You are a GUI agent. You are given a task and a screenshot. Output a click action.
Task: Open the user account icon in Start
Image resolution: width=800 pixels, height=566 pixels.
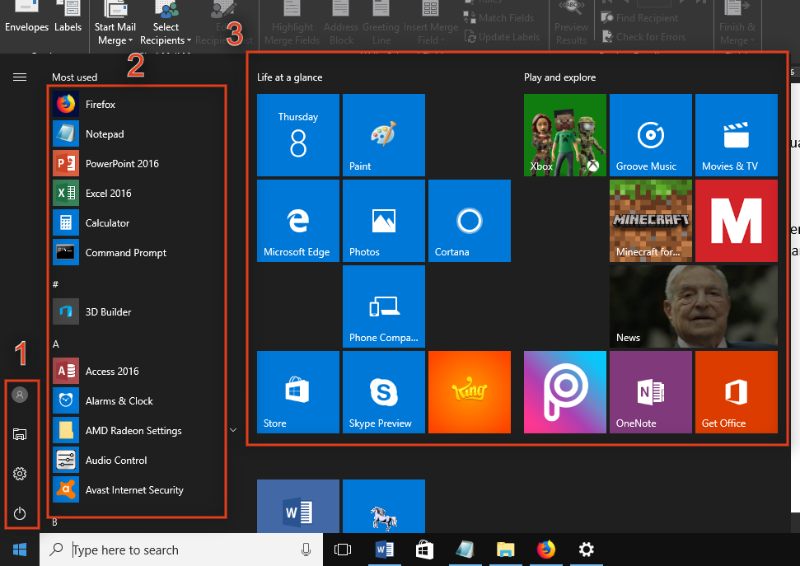pos(20,395)
